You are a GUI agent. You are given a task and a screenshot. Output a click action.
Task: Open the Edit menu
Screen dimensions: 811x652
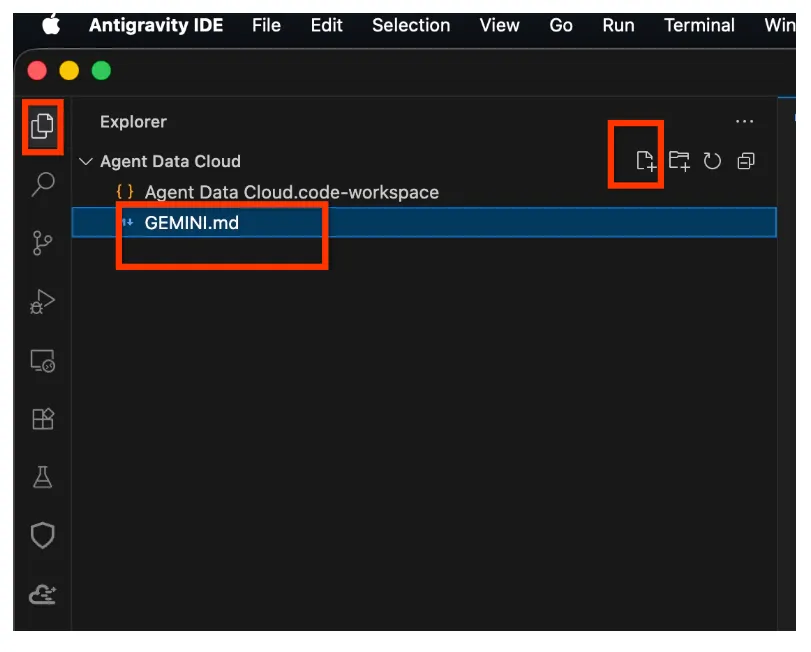coord(326,25)
